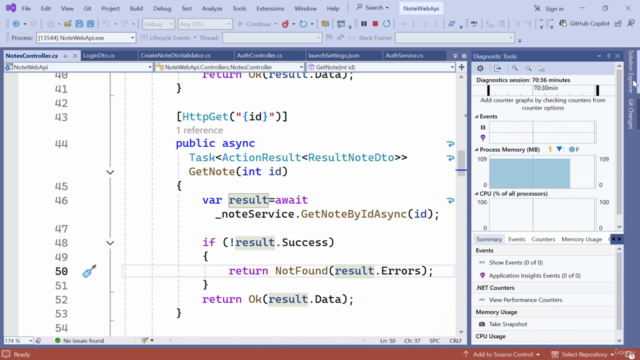This screenshot has width=640, height=360.
Task: Collapse the Process Memory (MB) section
Action: (476, 150)
